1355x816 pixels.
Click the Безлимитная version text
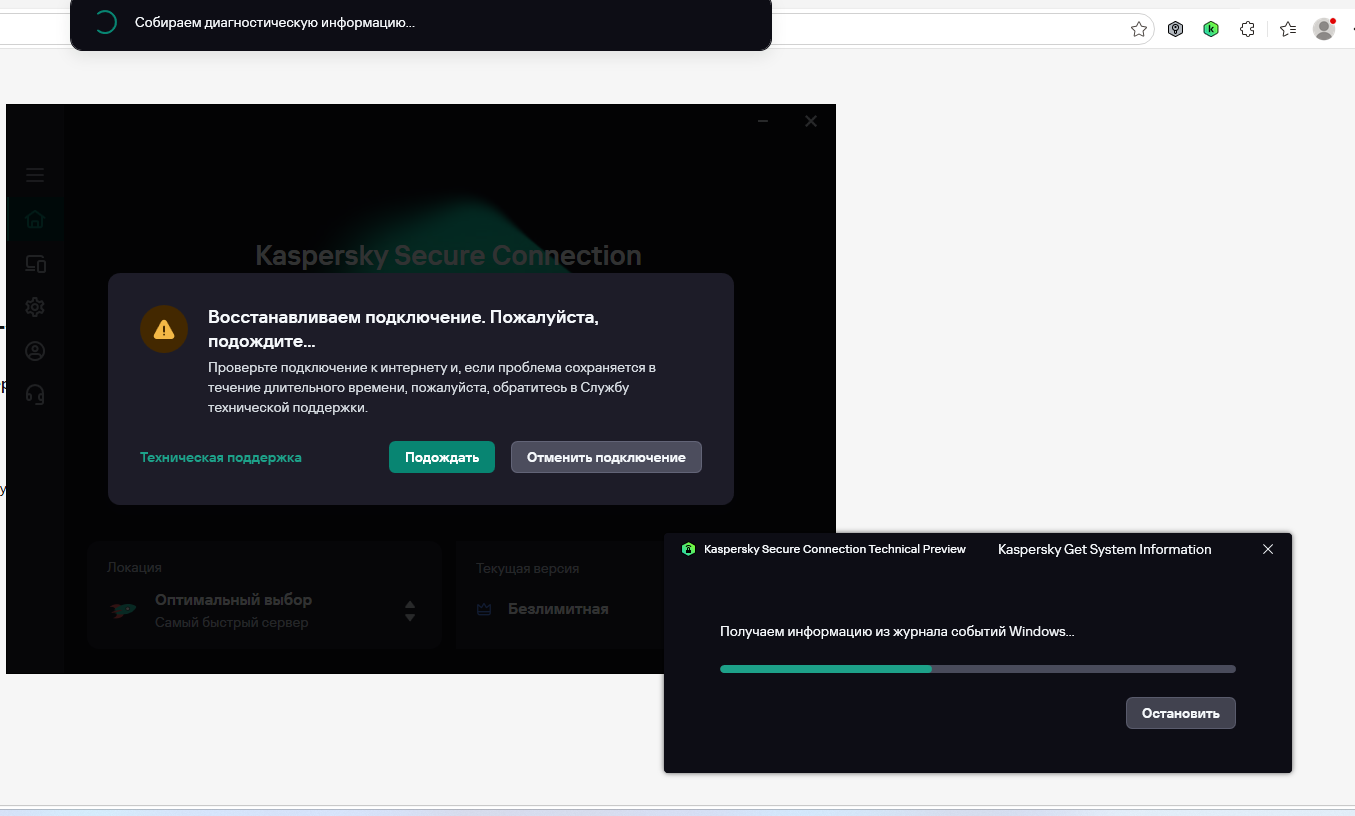(x=558, y=609)
